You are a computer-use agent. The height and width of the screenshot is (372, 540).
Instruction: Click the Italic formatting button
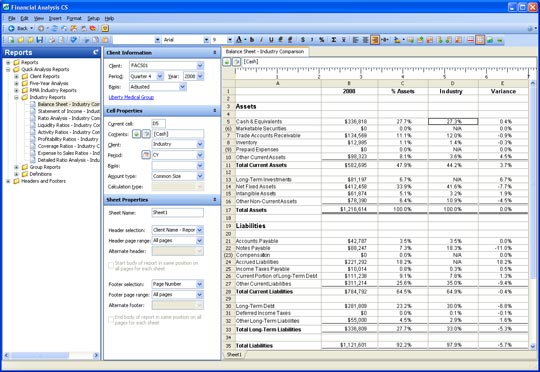point(261,40)
